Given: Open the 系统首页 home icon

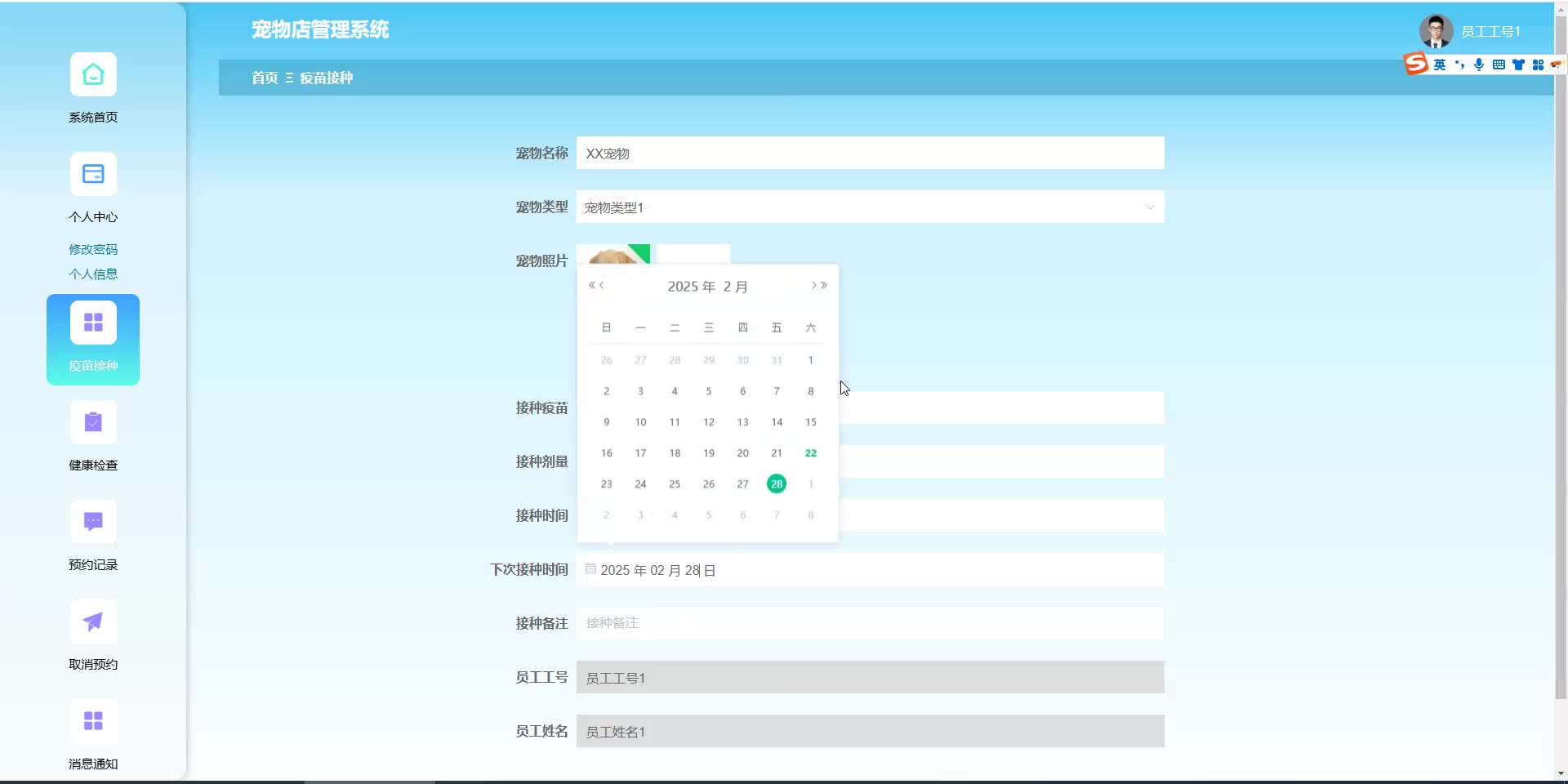Looking at the screenshot, I should click(93, 74).
